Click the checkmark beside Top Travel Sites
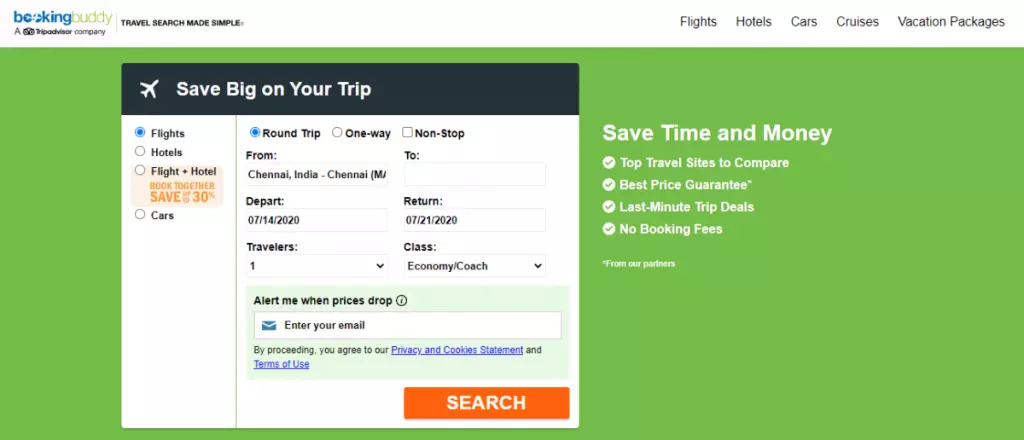 coord(608,163)
